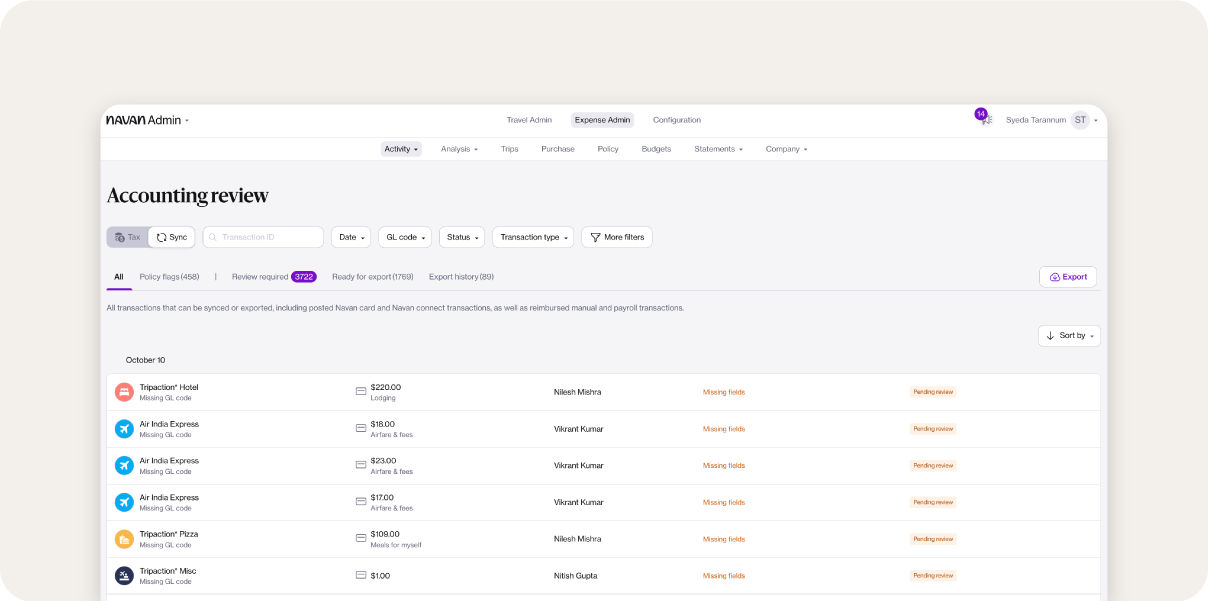Click Pending review badge on Tripaction* Pizza row
This screenshot has width=1208, height=601.
[x=933, y=539]
